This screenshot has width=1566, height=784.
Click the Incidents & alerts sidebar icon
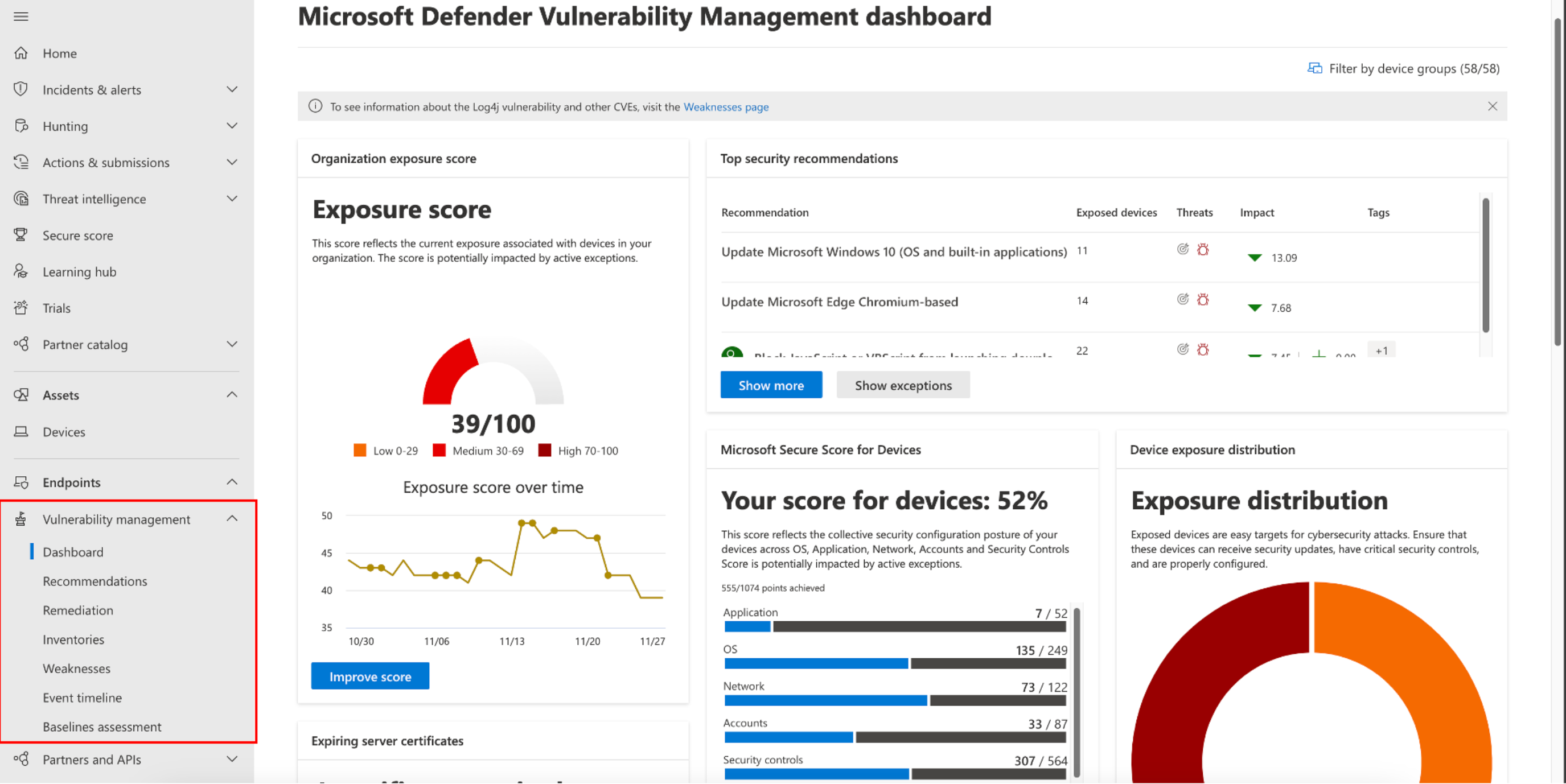(x=21, y=89)
